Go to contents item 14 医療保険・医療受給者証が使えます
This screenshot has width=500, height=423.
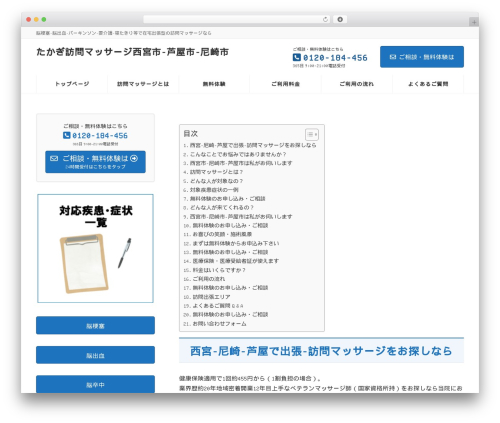pos(236,261)
